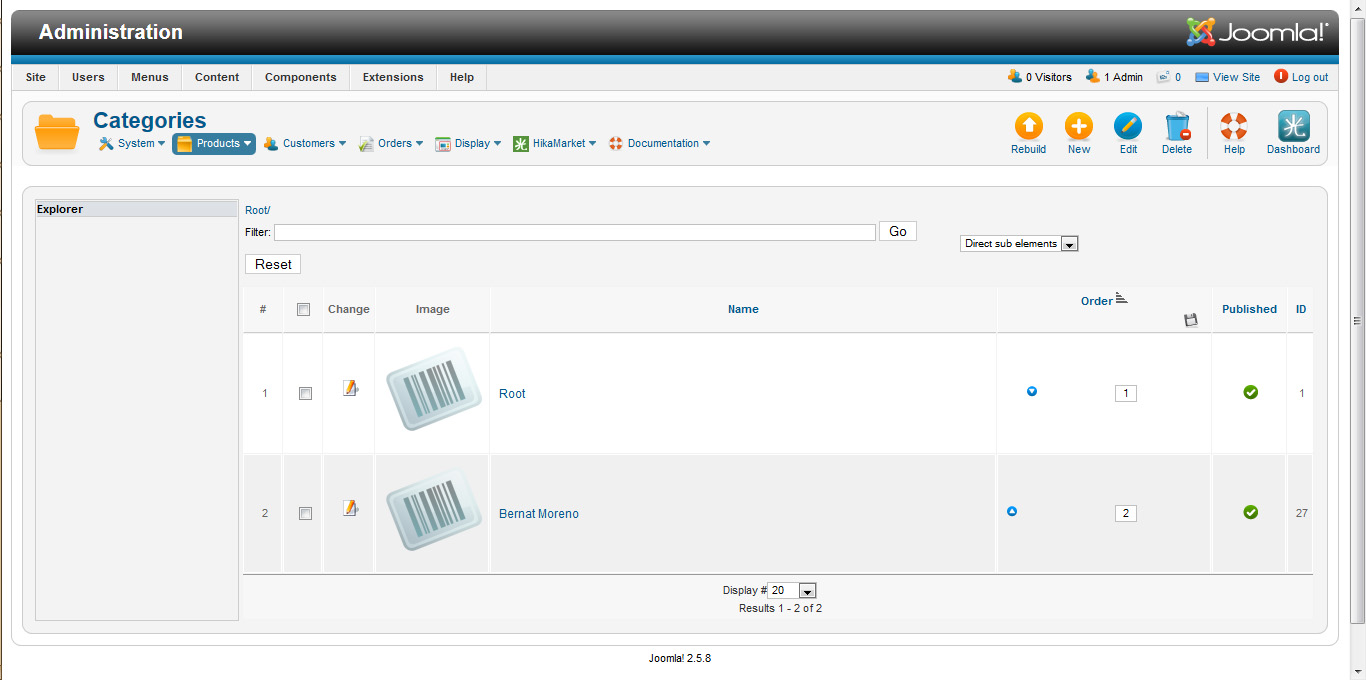Viewport: 1366px width, 680px height.
Task: Open the HikaMarket dropdown menu
Action: (x=555, y=144)
